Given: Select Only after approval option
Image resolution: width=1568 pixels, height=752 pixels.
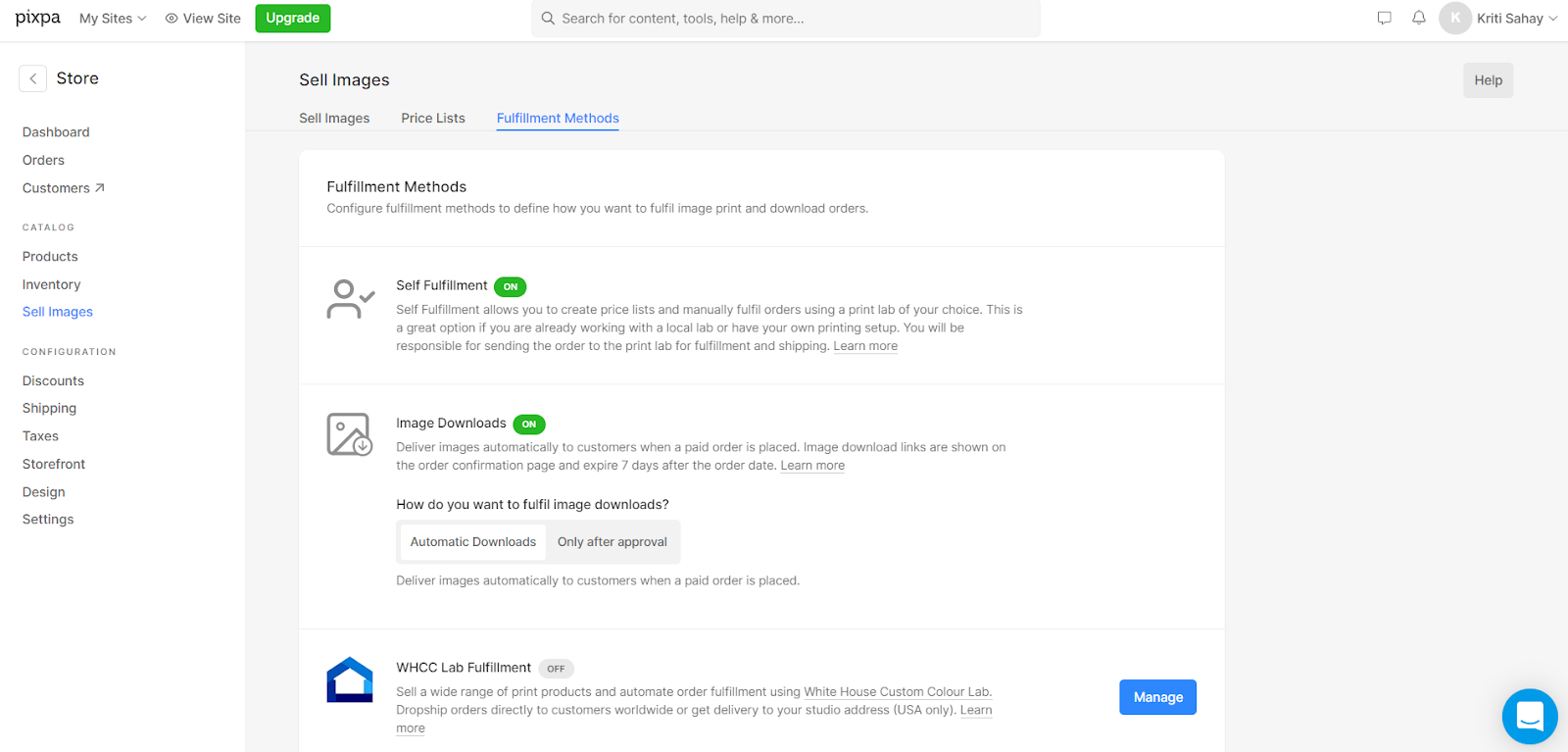Looking at the screenshot, I should pyautogui.click(x=612, y=542).
